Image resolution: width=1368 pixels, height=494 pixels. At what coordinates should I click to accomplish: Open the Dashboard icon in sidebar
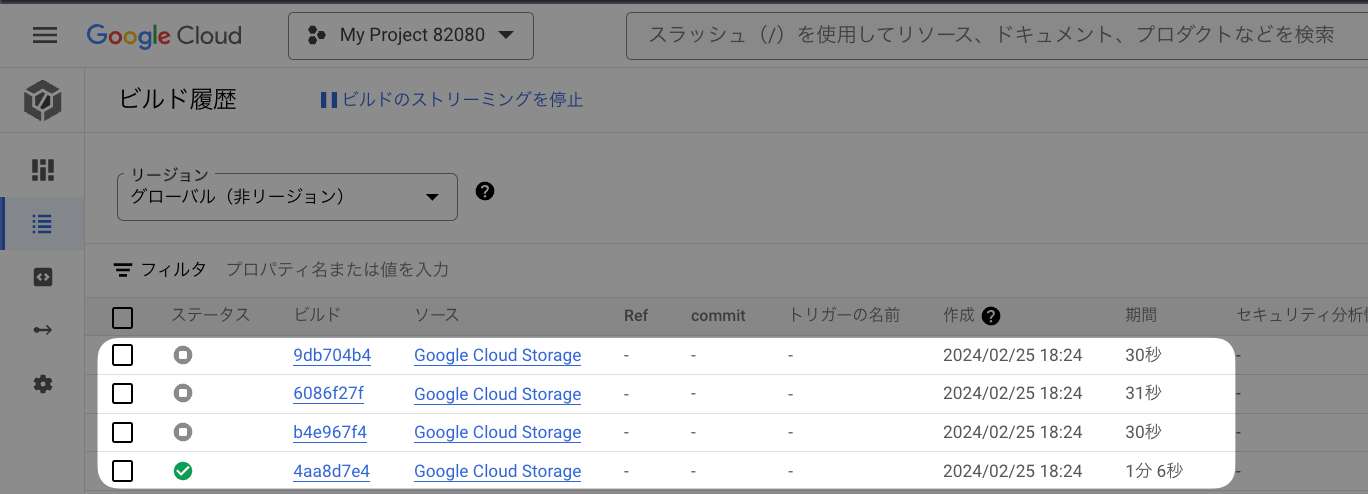[x=42, y=169]
